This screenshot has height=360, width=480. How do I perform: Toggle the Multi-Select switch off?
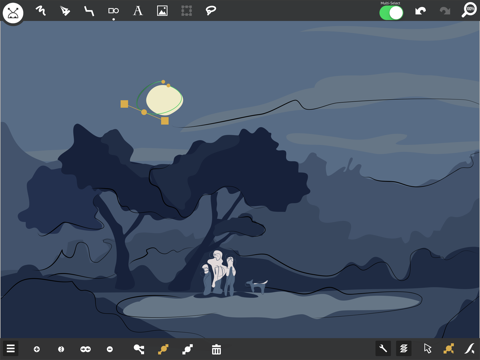click(391, 13)
